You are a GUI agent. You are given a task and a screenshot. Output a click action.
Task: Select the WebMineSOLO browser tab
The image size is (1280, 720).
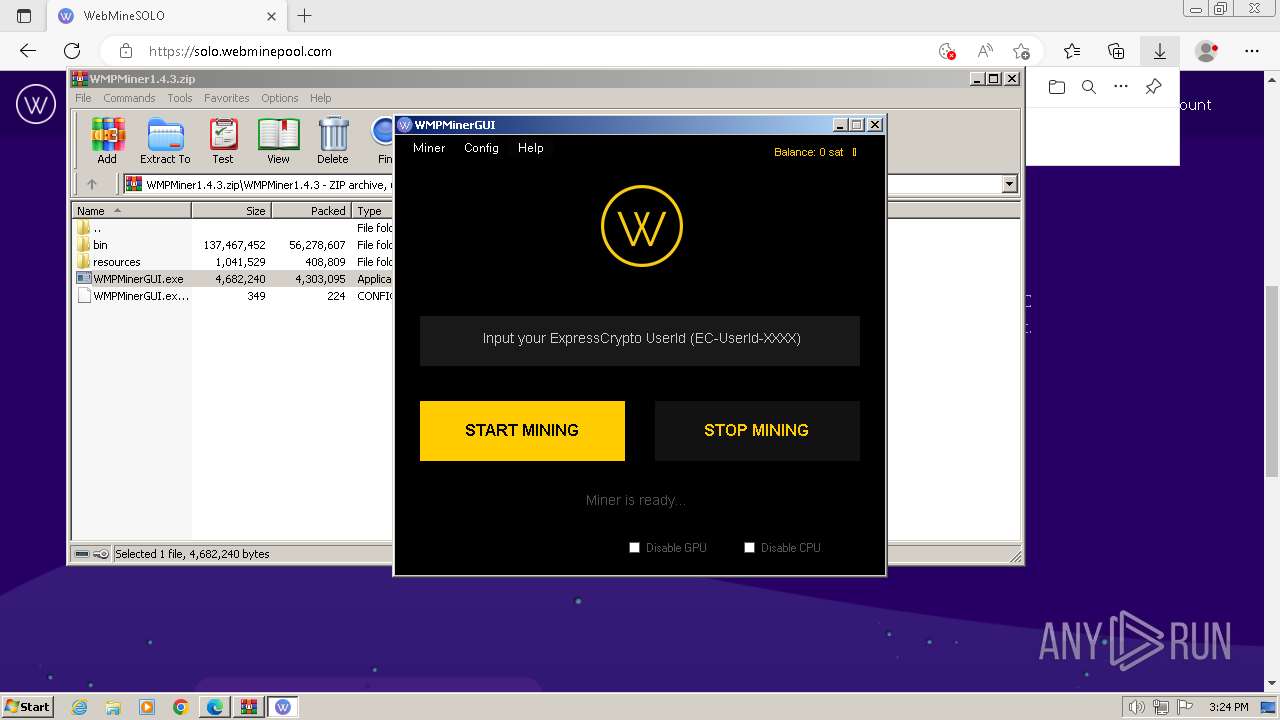pyautogui.click(x=165, y=16)
